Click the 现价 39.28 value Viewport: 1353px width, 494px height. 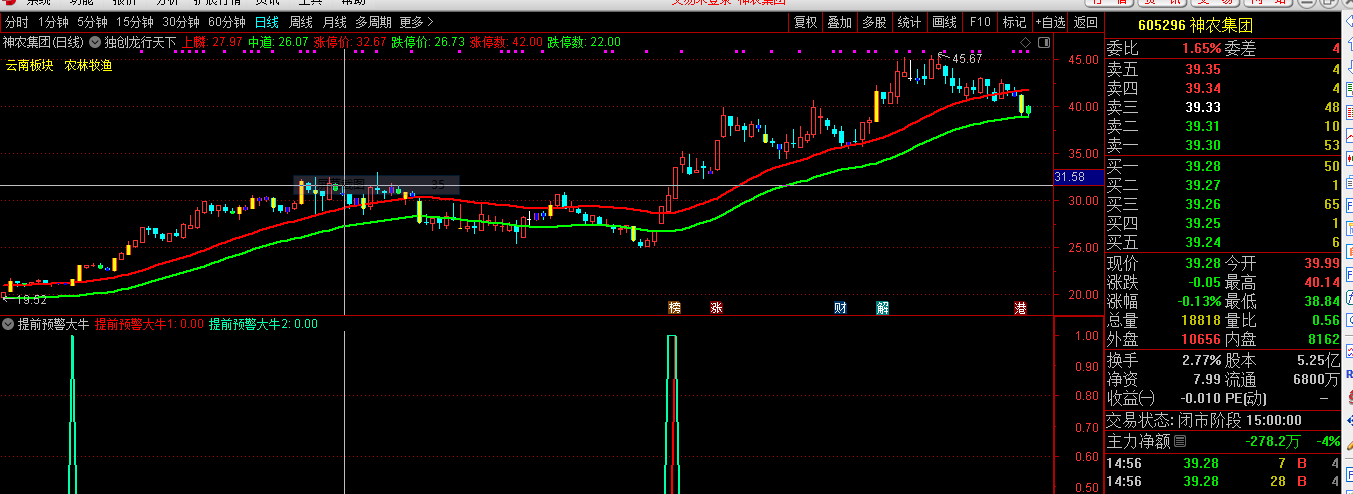[x=1203, y=263]
